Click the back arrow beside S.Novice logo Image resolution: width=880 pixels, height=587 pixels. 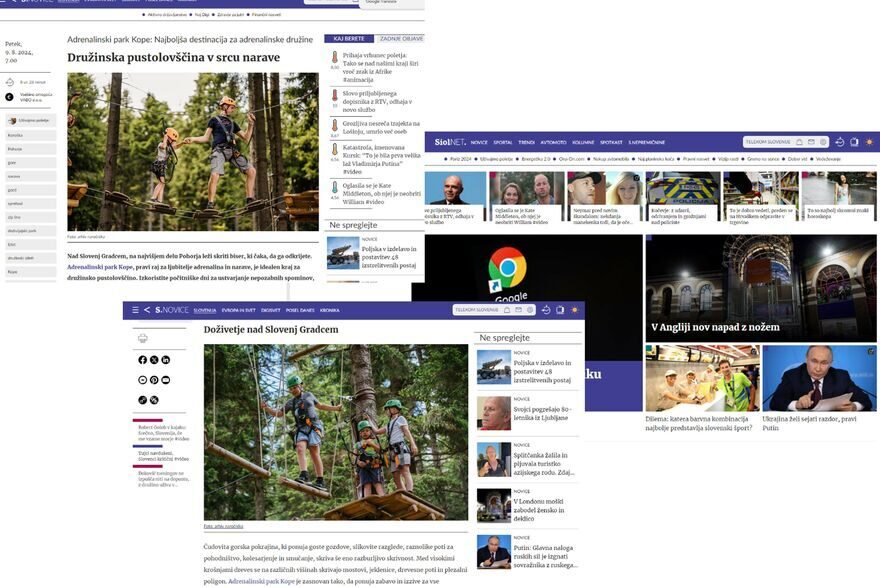[x=147, y=310]
